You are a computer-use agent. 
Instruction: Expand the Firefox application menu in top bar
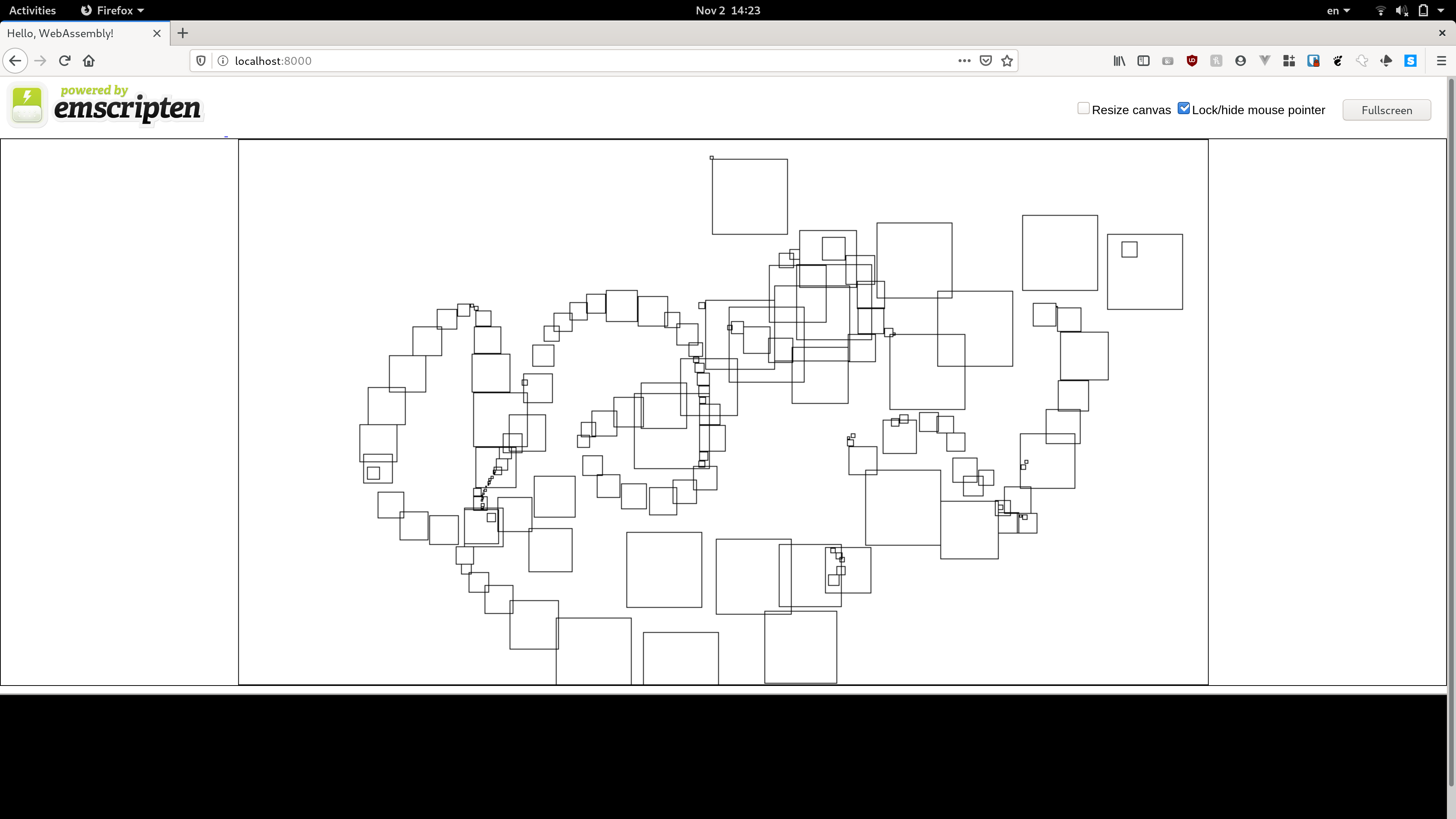pyautogui.click(x=113, y=10)
